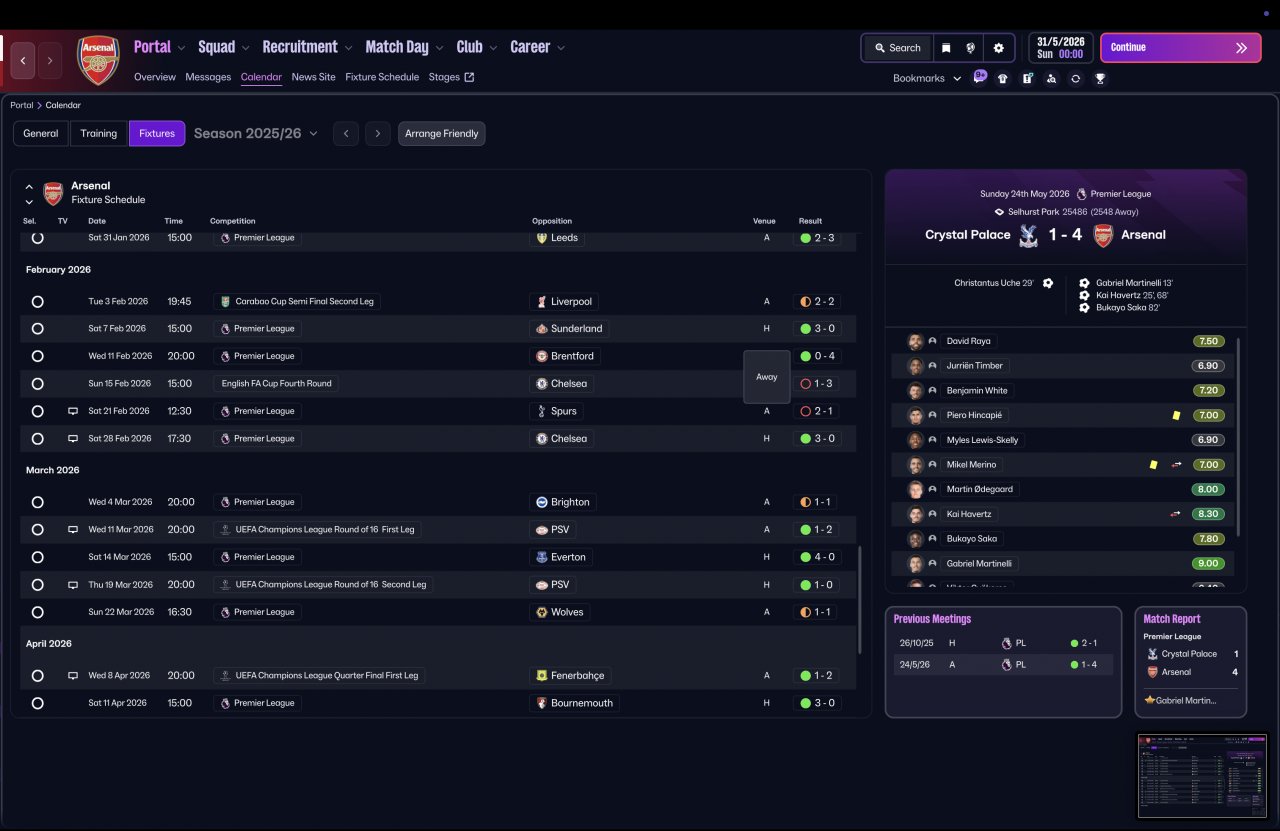Open the Fixture Schedule sub-tab
Screen dimensions: 1280x831
382,77
